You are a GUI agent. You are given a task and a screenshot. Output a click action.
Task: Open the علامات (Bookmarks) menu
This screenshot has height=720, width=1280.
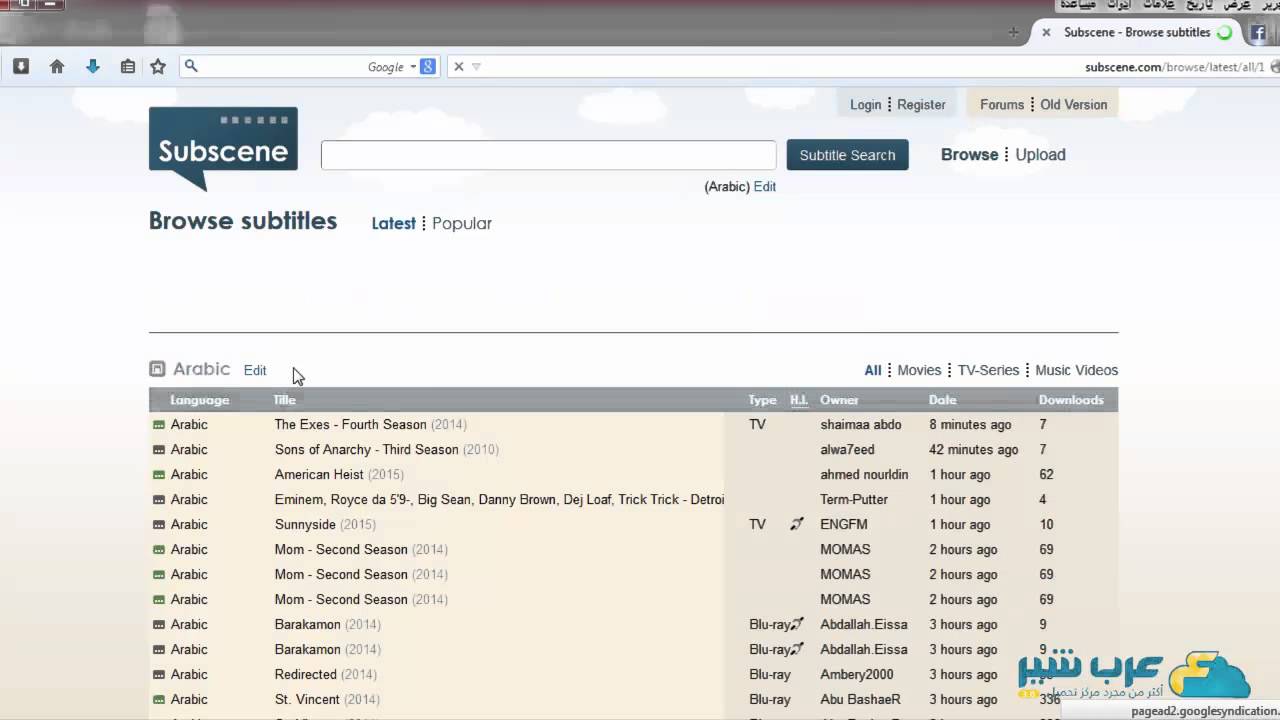[1160, 5]
